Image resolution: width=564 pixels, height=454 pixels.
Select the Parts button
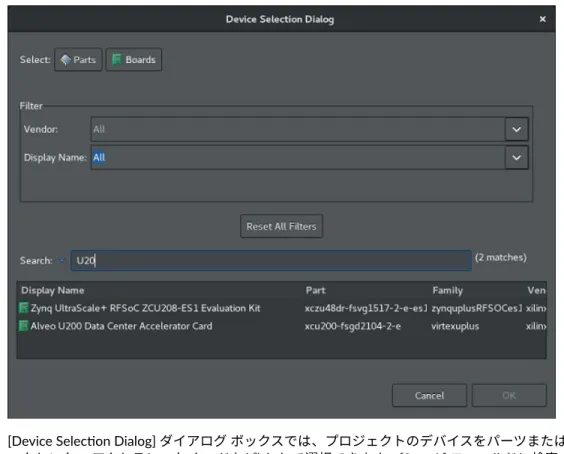click(78, 60)
